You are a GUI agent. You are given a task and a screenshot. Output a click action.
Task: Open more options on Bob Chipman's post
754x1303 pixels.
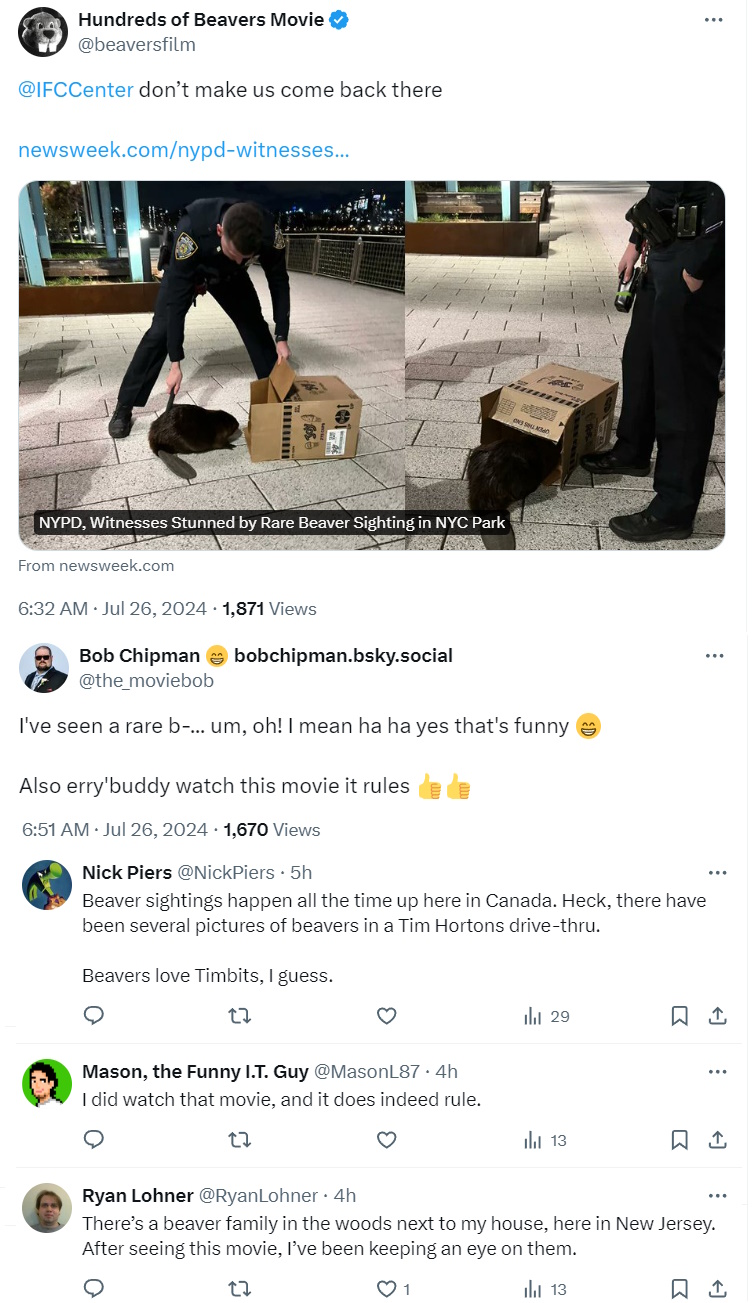pyautogui.click(x=714, y=656)
